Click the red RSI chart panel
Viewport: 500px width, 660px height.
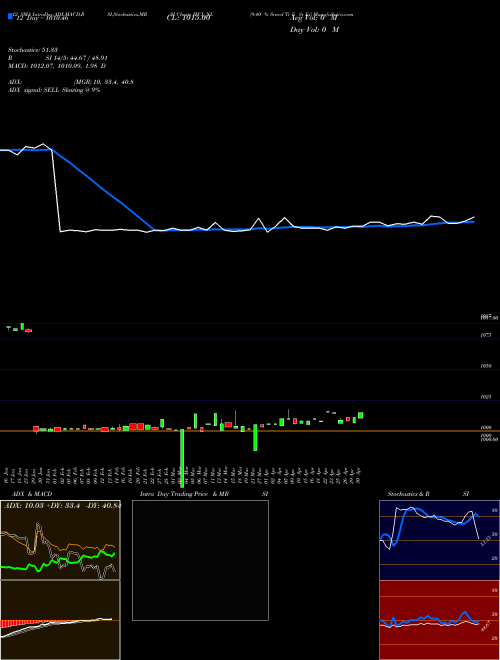pos(439,620)
